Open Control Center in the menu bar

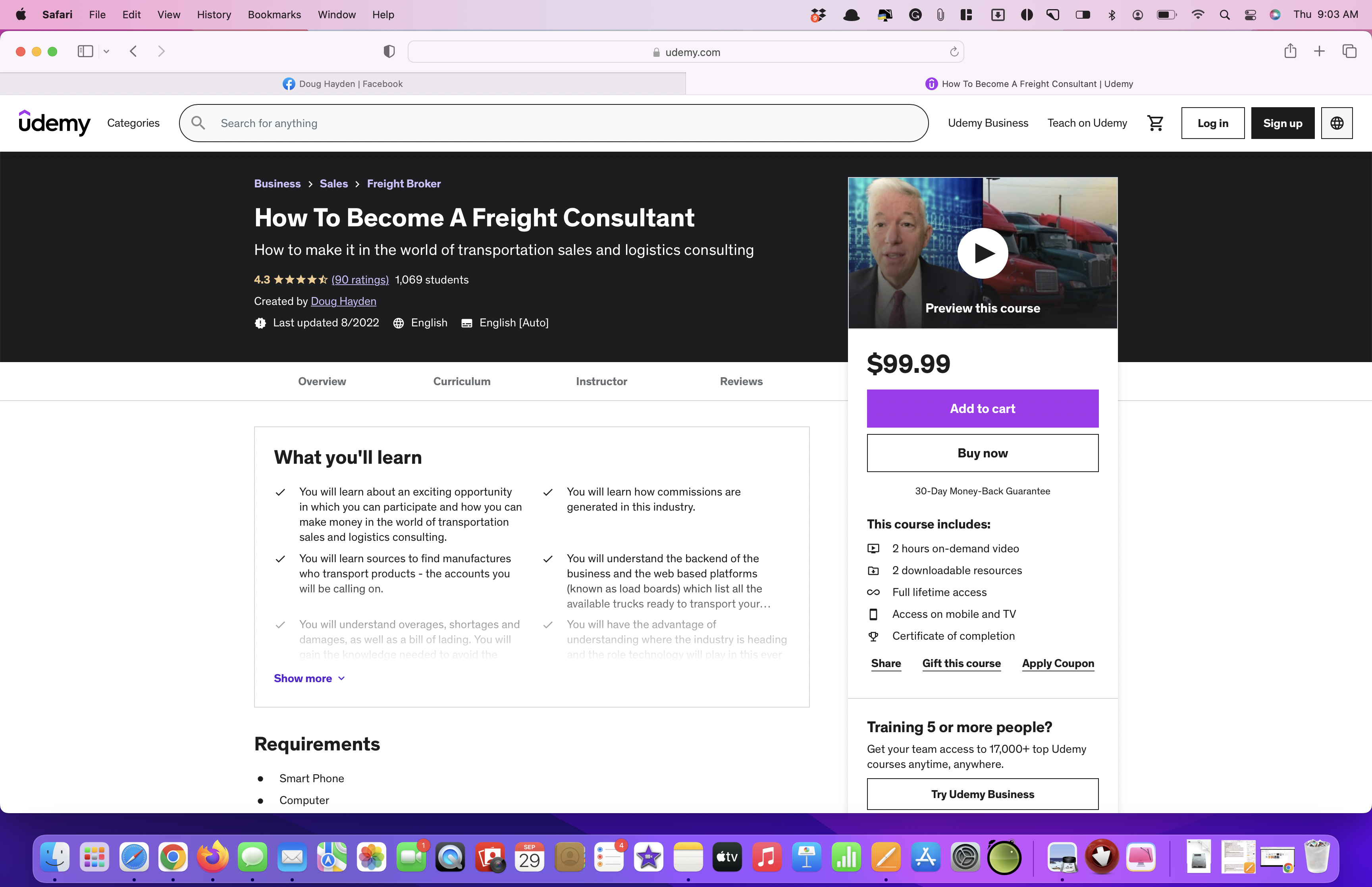1250,15
